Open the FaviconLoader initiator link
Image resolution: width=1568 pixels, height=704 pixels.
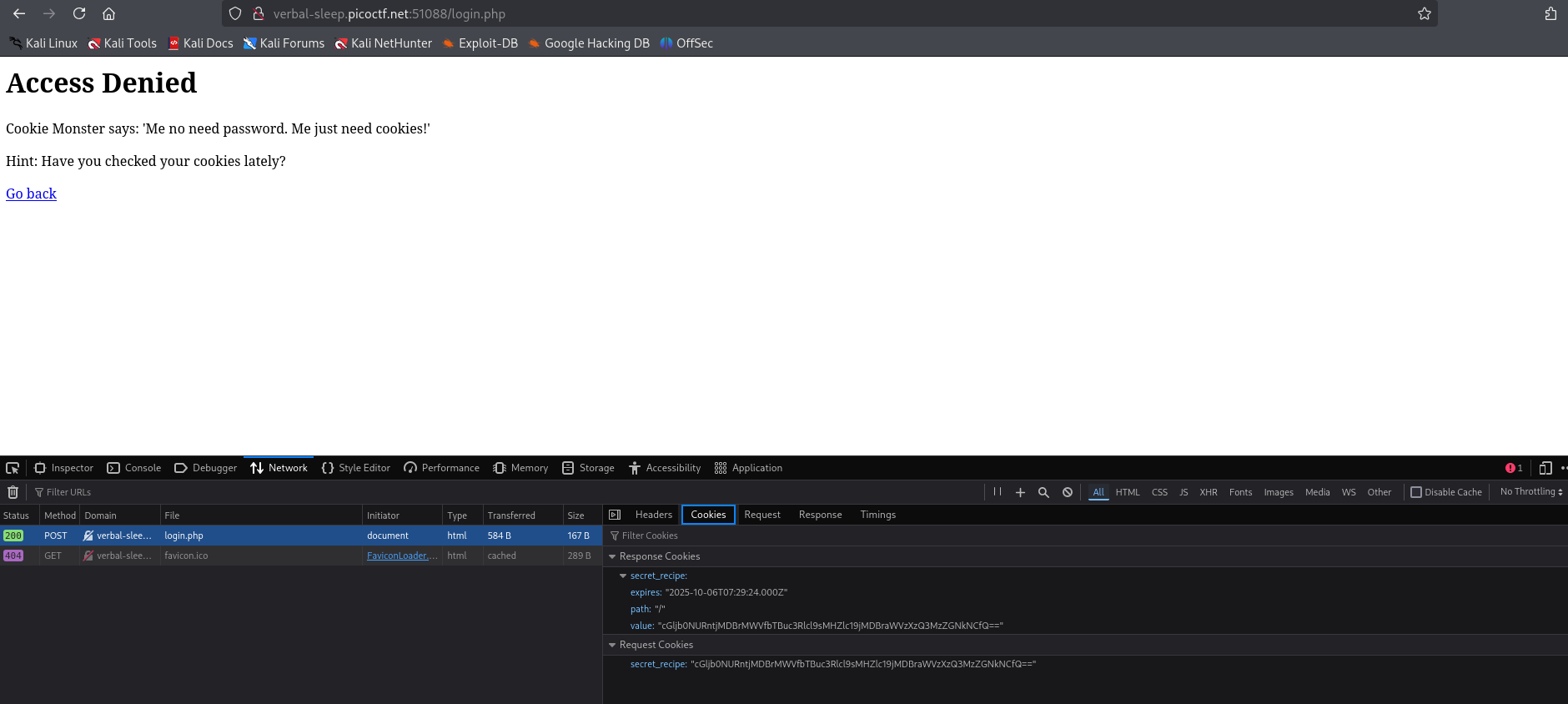pyautogui.click(x=401, y=556)
